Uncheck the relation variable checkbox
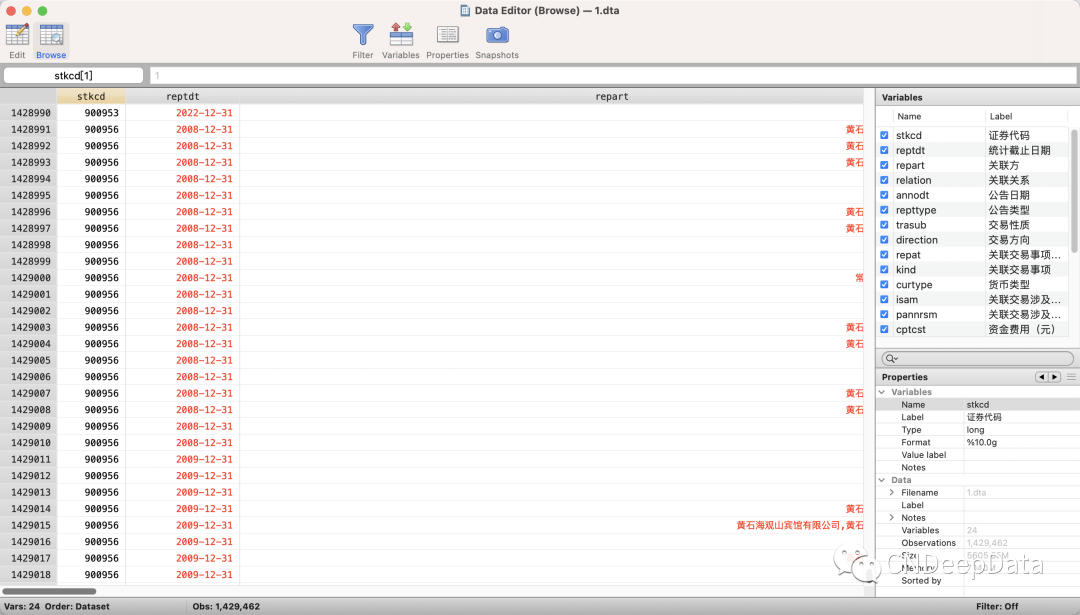1080x615 pixels. pos(884,180)
